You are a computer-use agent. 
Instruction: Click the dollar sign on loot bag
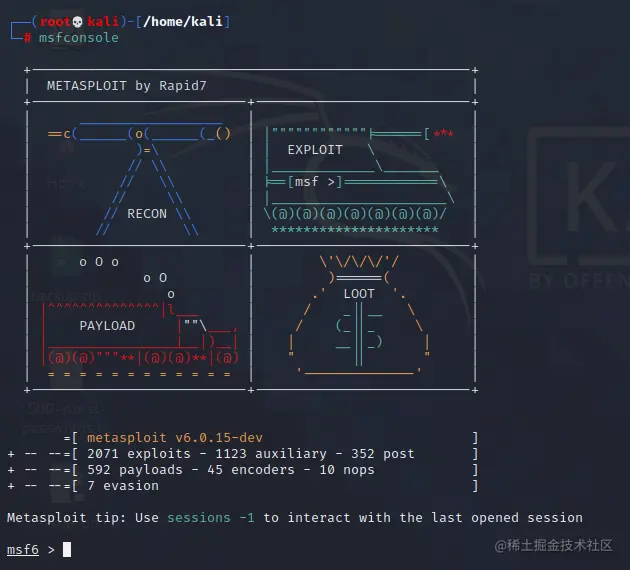[x=359, y=334]
